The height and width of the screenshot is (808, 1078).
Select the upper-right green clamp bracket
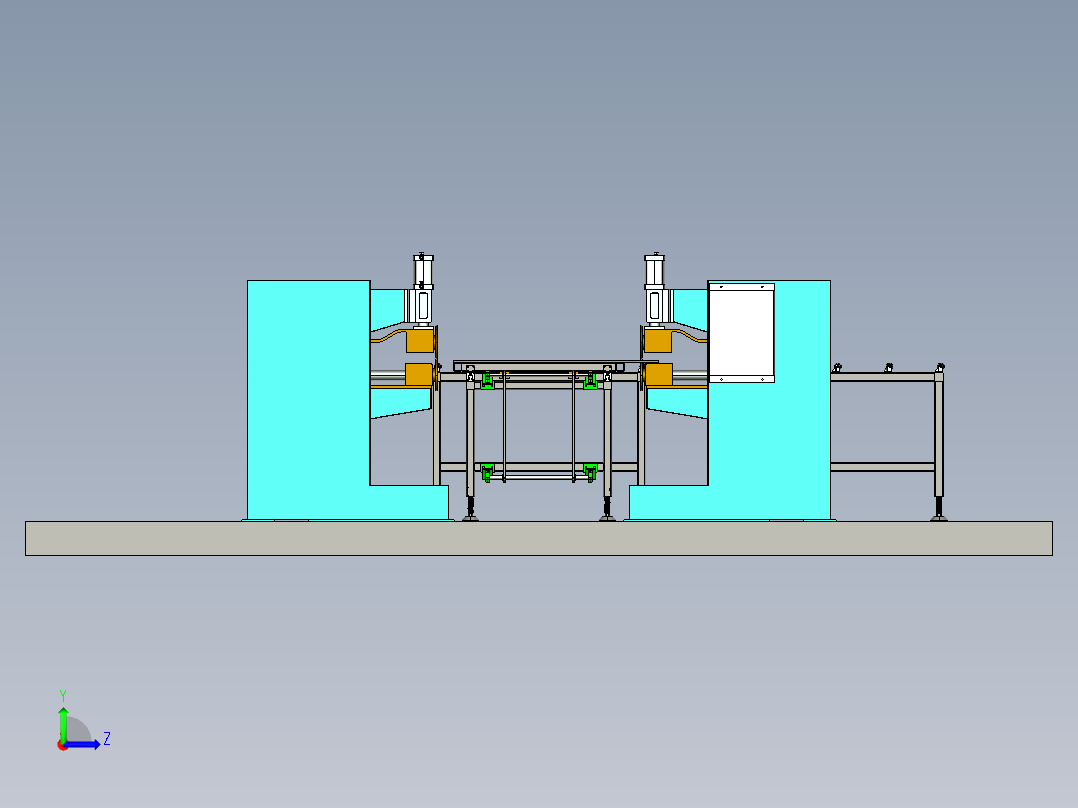tap(590, 380)
